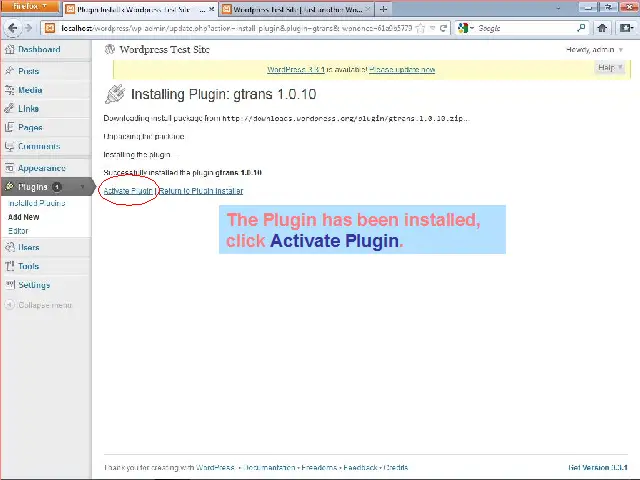
Task: Open the plugin Editor submenu
Action: click(18, 231)
